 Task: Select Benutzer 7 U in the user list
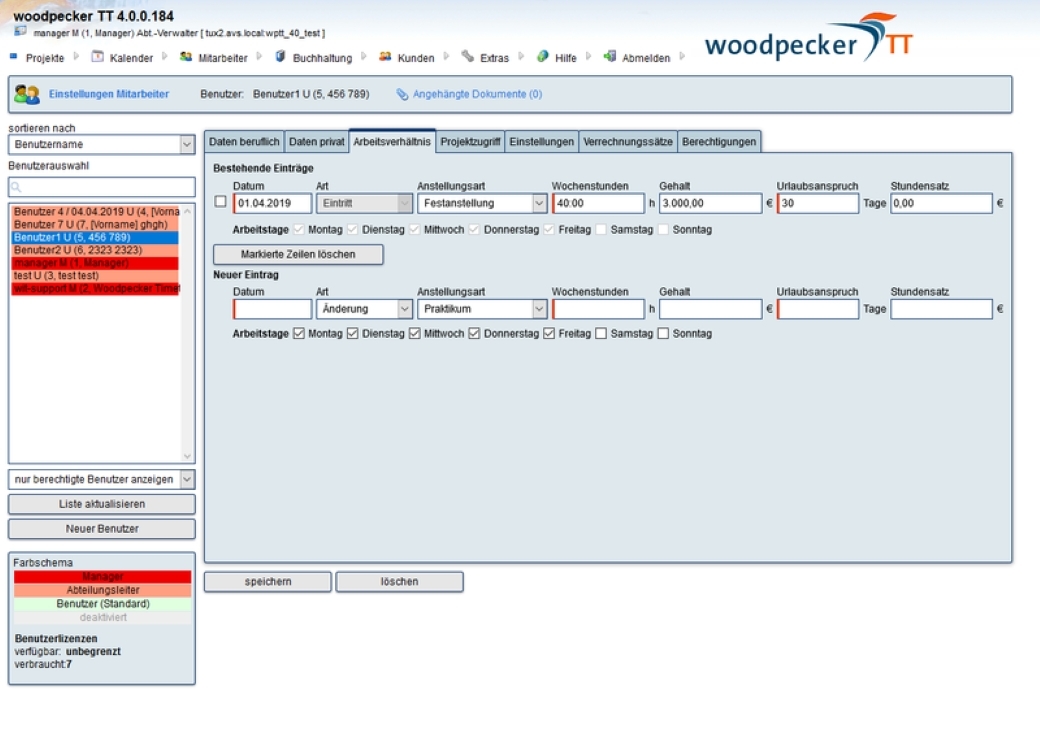click(95, 225)
